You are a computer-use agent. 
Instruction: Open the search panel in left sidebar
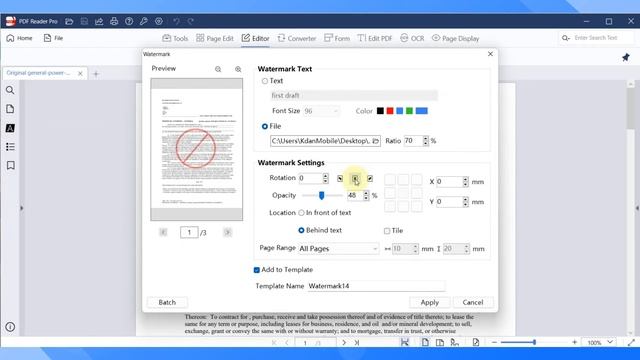point(10,90)
